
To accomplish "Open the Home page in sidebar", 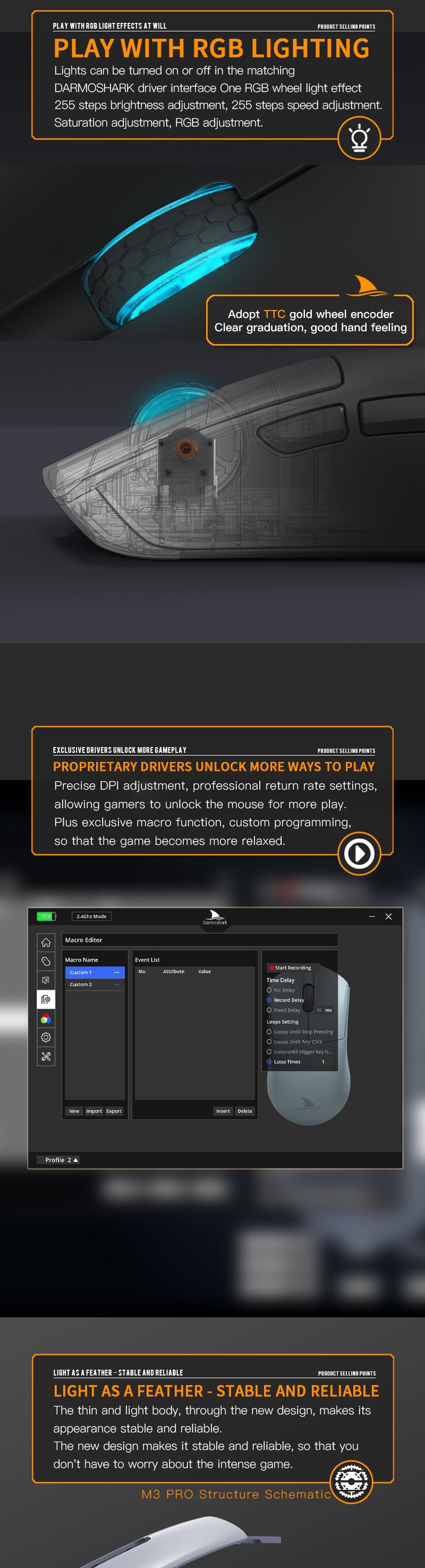I will click(46, 942).
